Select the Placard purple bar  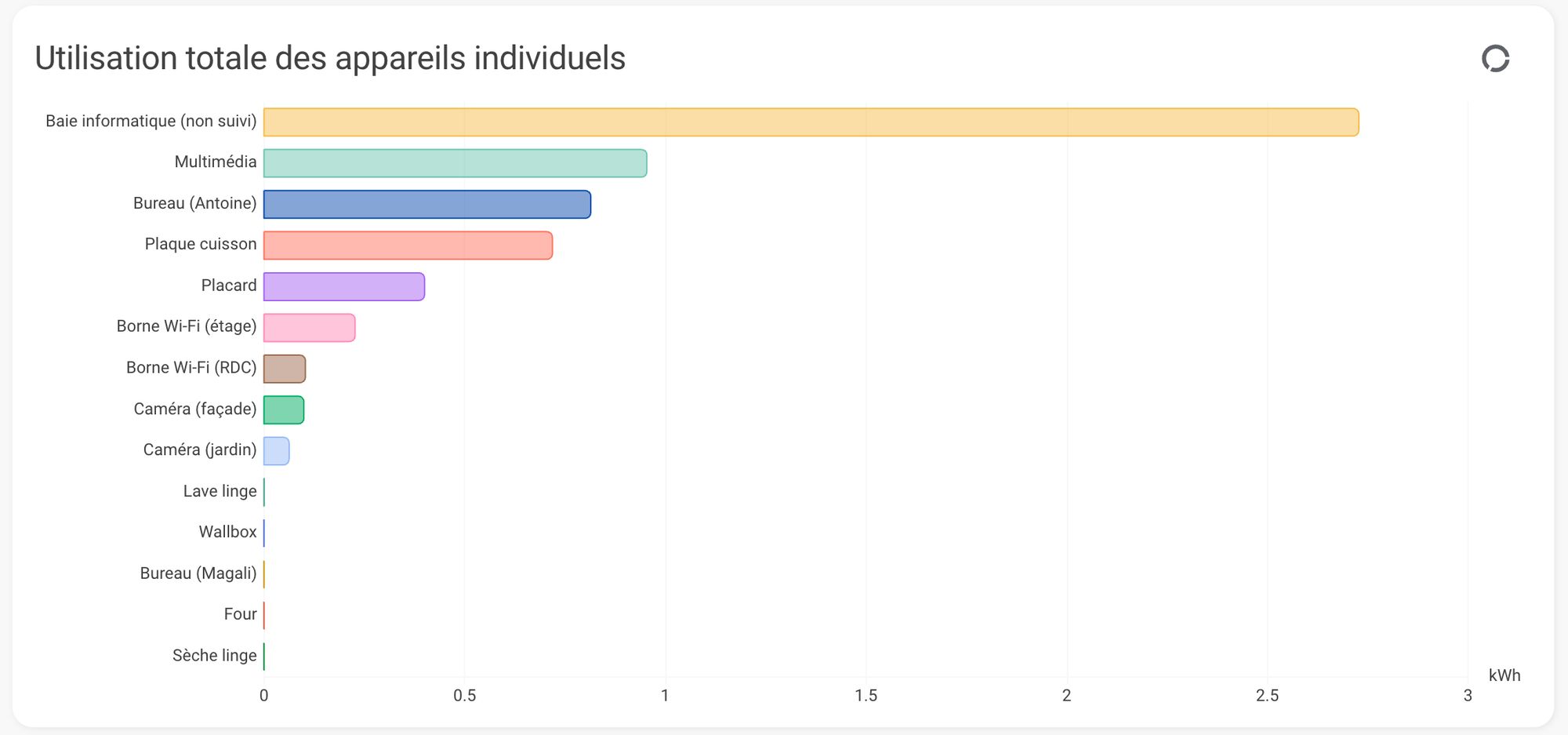point(344,287)
